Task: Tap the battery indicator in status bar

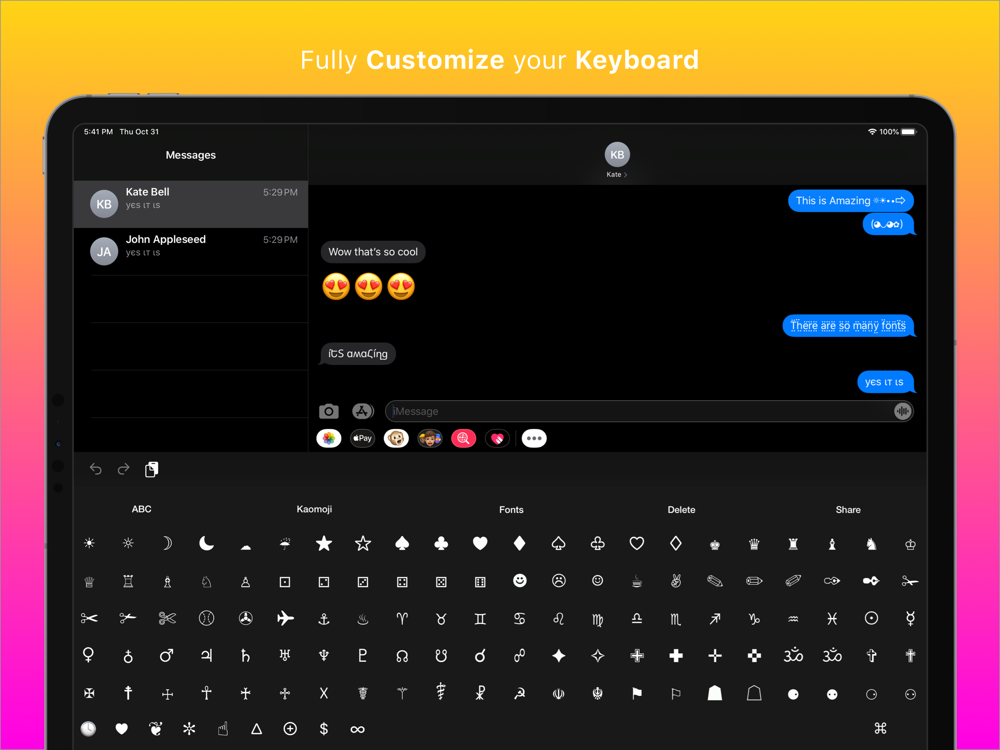Action: pyautogui.click(x=909, y=132)
